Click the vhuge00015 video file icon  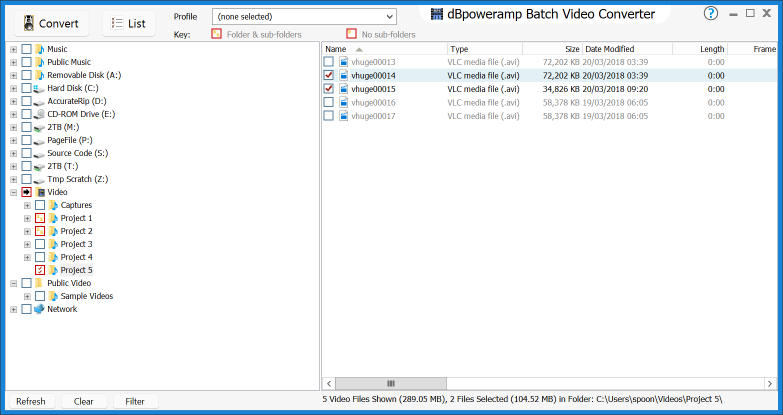[344, 88]
